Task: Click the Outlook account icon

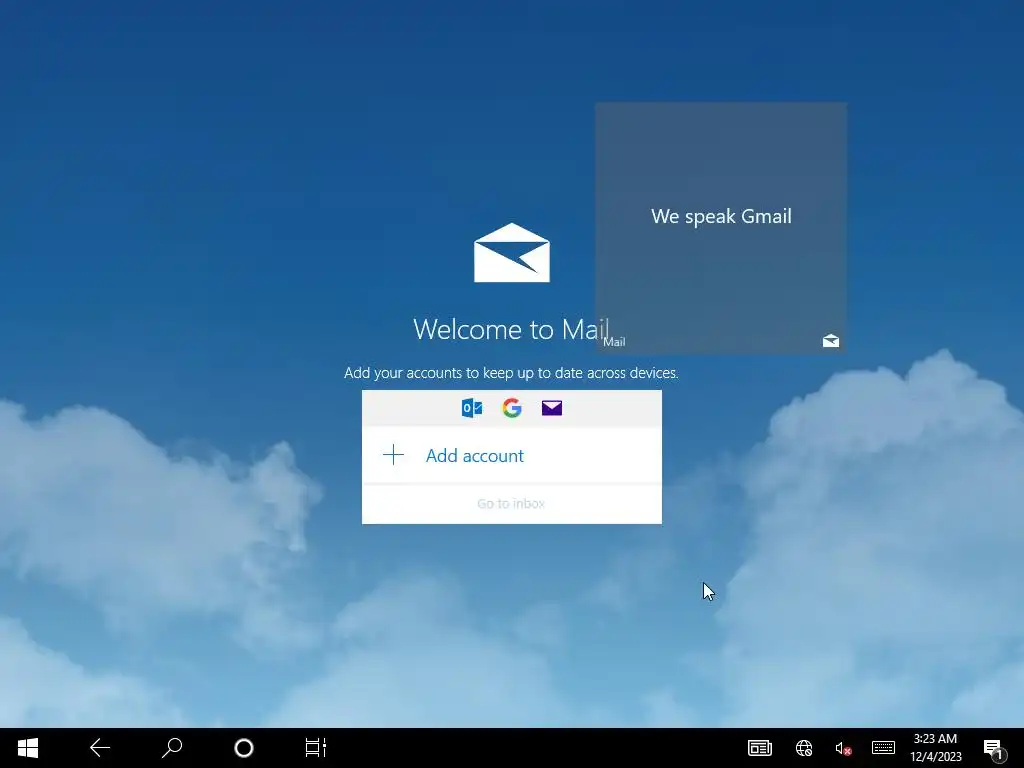Action: coord(472,408)
